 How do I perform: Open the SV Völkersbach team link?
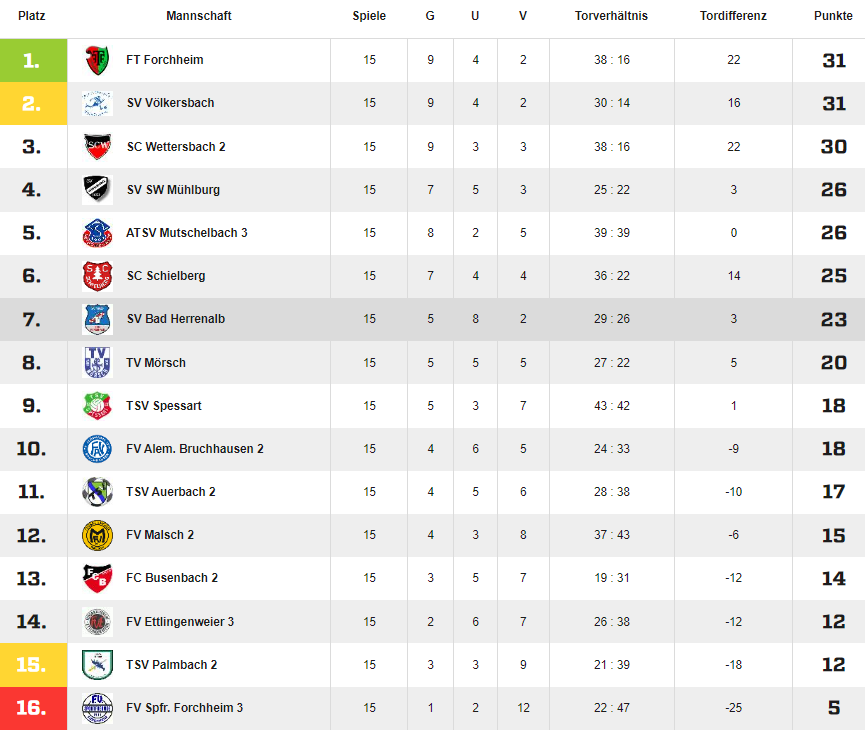click(x=170, y=103)
